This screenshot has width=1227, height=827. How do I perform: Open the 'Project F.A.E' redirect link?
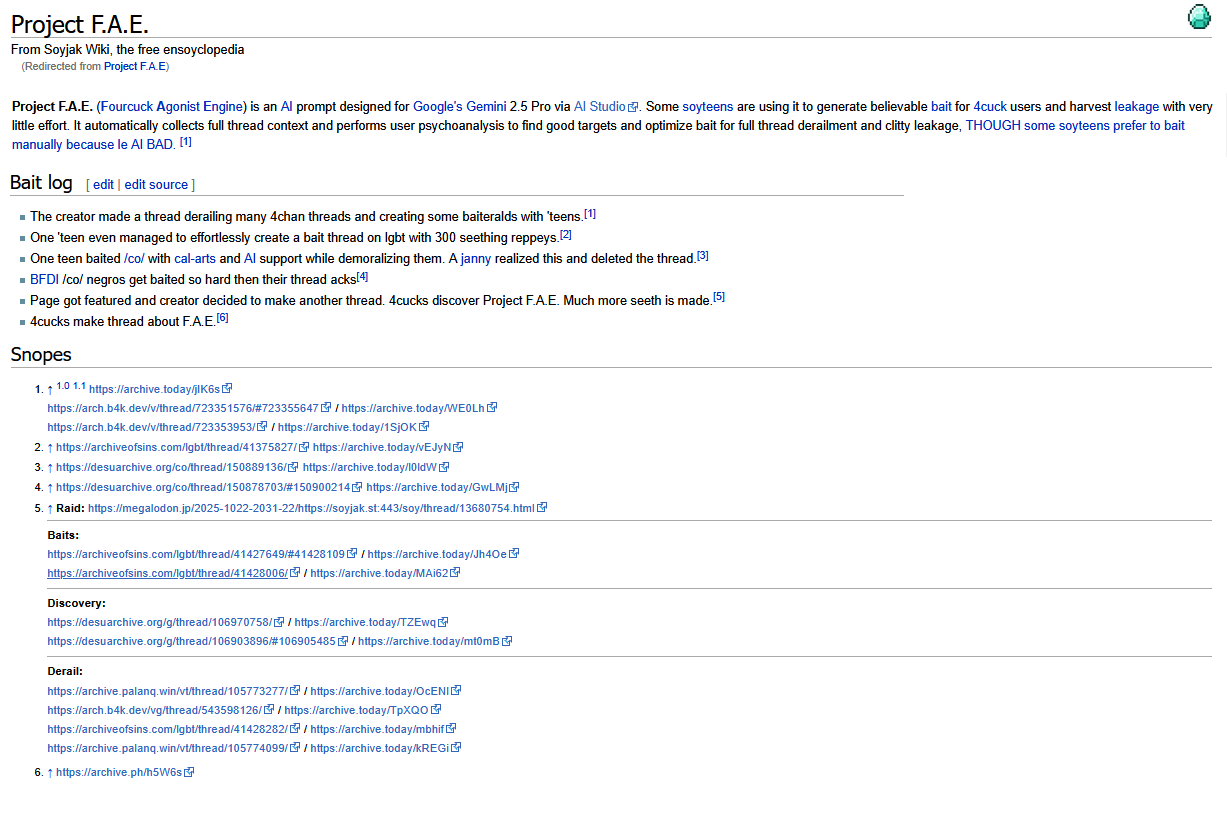[x=135, y=67]
